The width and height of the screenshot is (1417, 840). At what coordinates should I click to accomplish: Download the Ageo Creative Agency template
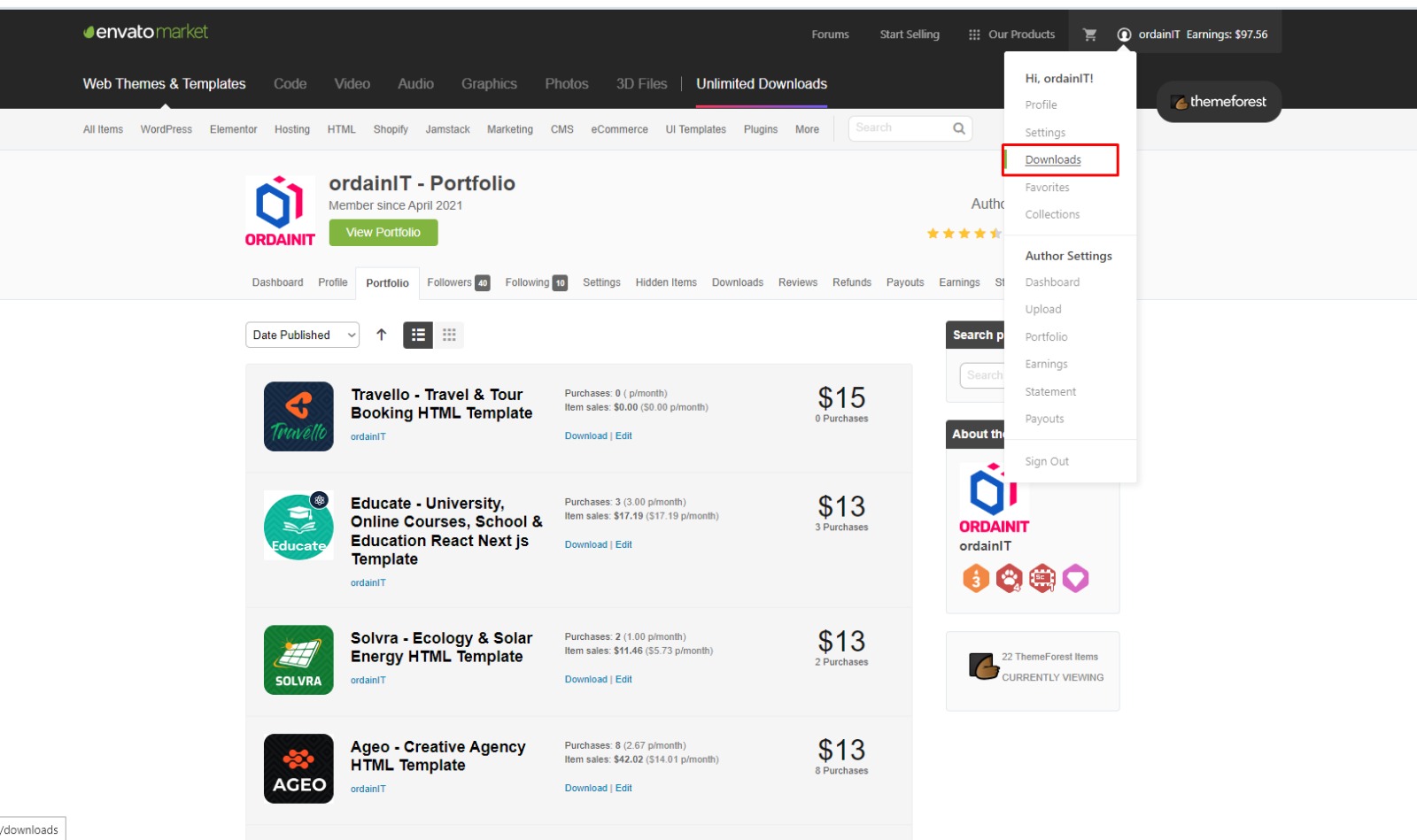[x=585, y=789]
